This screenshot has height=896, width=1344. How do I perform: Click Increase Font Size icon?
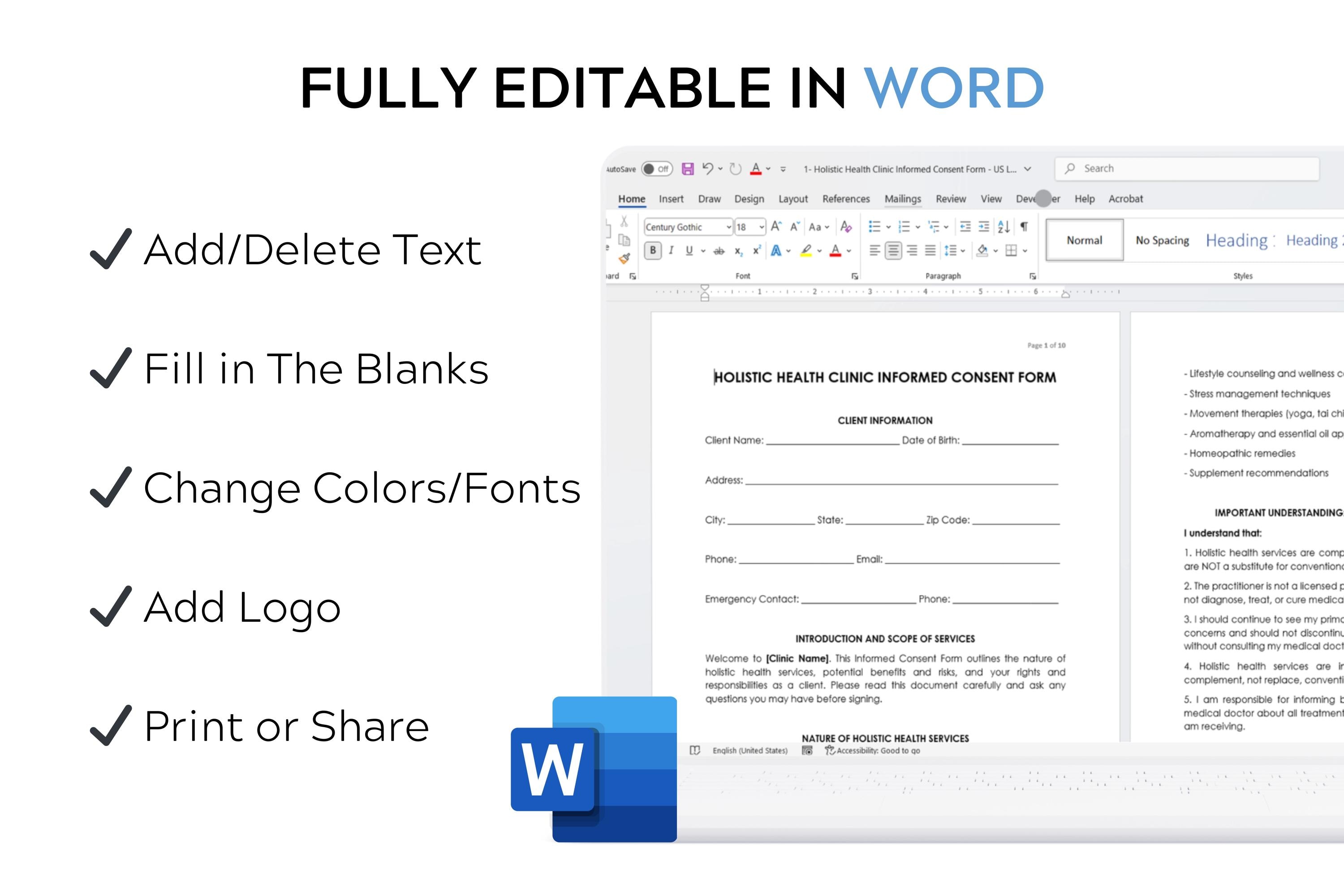(x=776, y=226)
